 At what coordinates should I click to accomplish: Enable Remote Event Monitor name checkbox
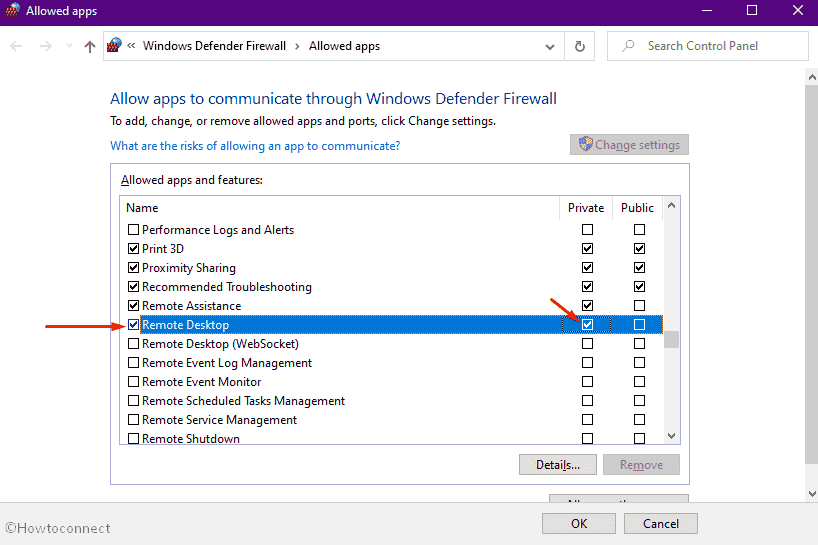coord(134,382)
